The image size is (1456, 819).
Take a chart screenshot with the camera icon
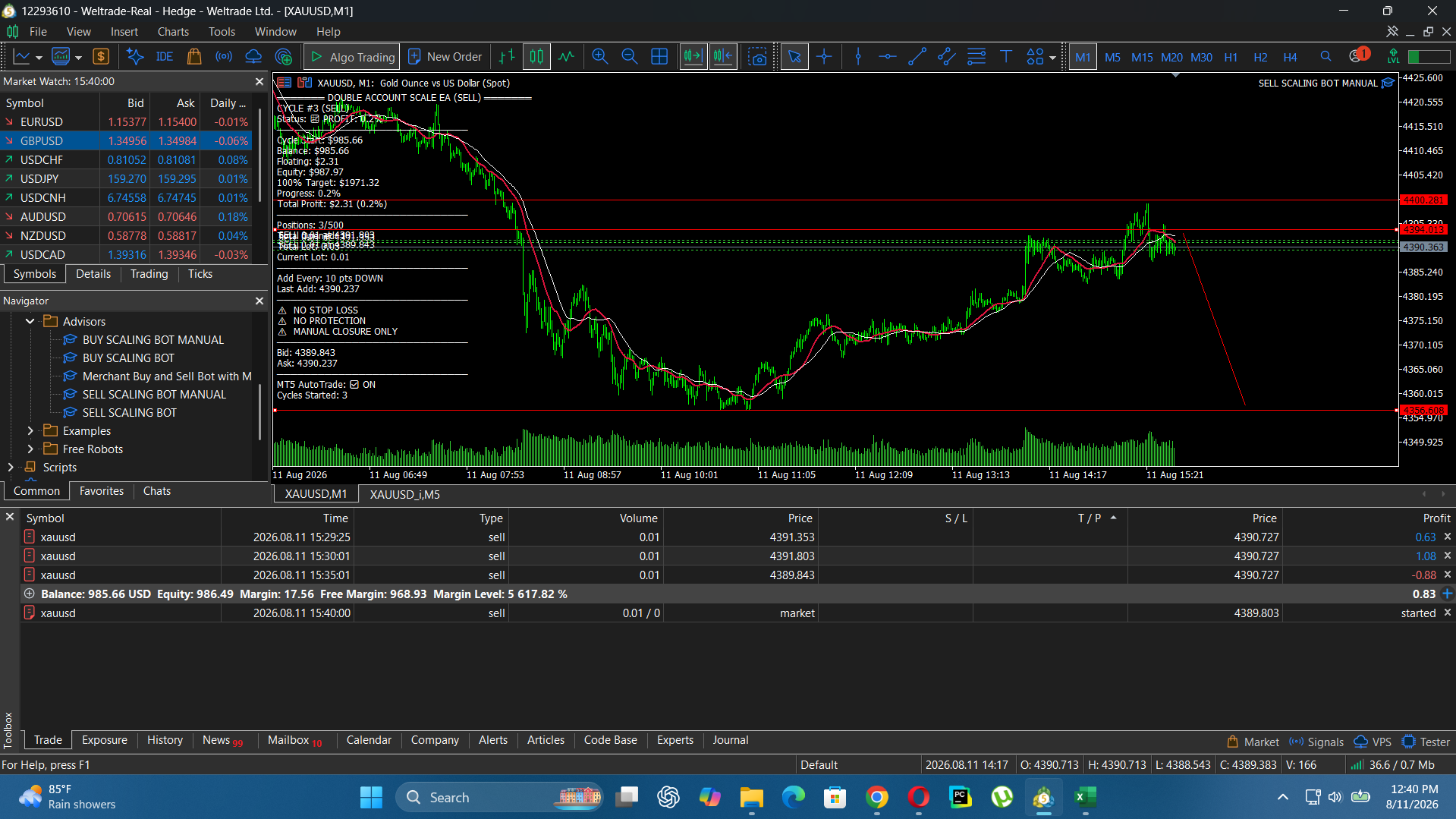click(x=757, y=57)
